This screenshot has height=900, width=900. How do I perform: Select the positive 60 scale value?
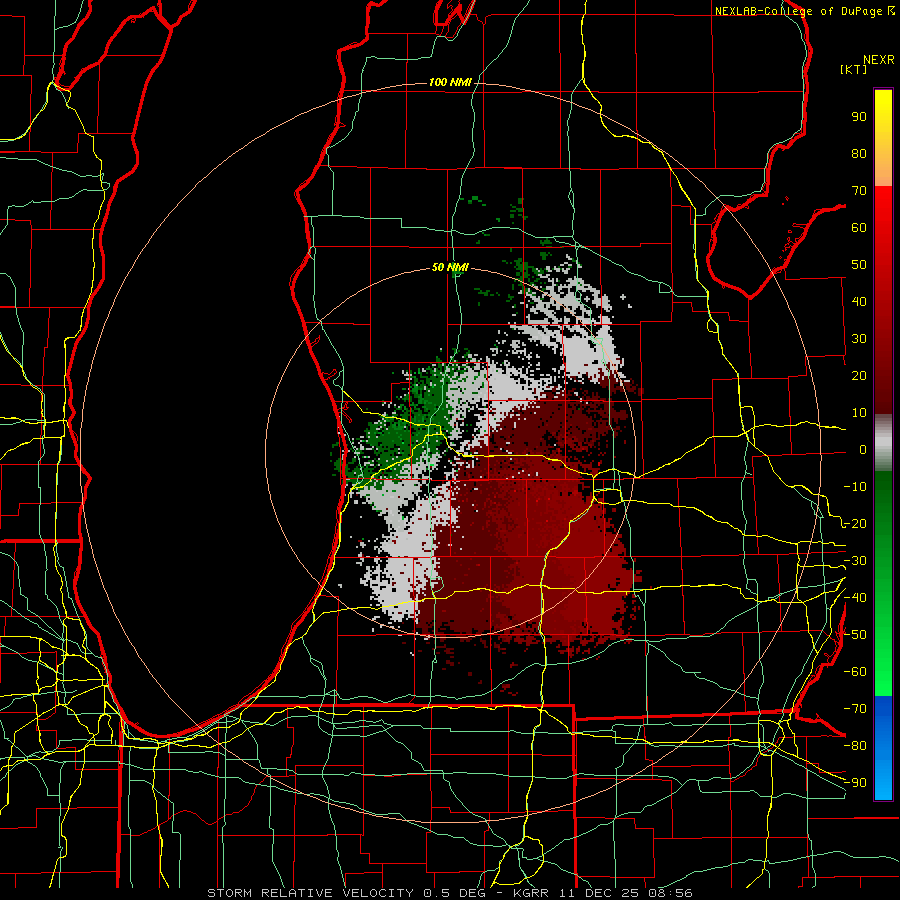coord(859,227)
